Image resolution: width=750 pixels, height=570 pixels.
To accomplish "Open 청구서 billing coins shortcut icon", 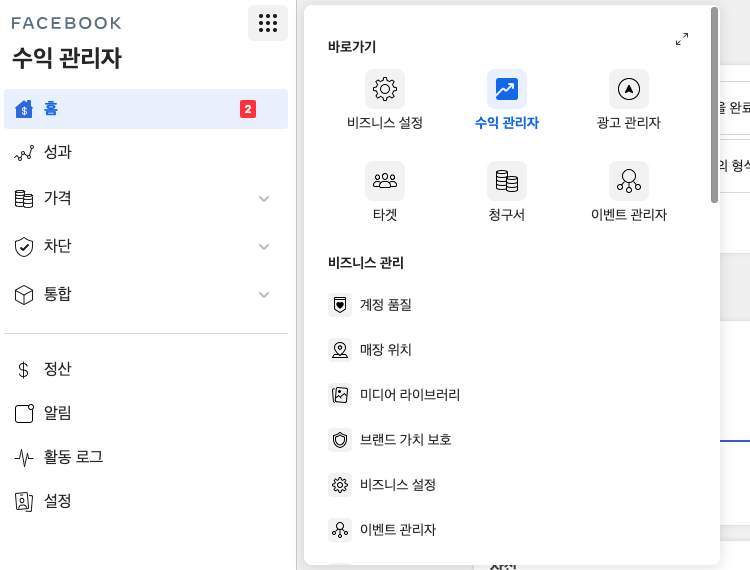I will (x=507, y=181).
